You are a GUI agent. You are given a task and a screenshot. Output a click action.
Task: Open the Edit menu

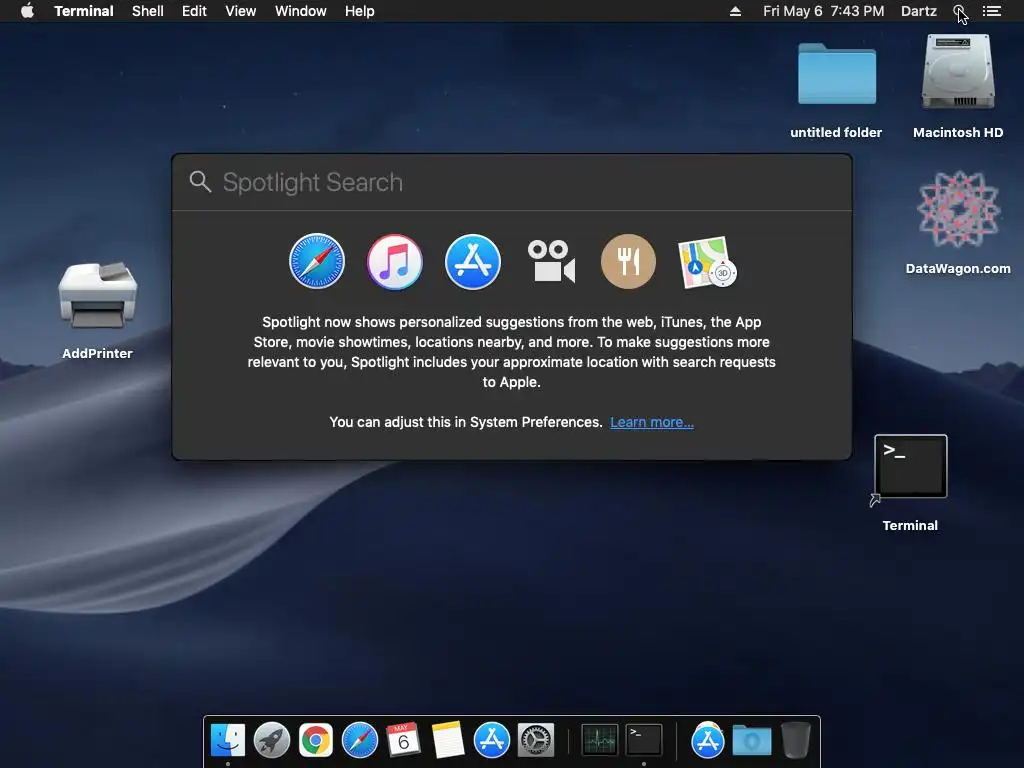tap(194, 11)
